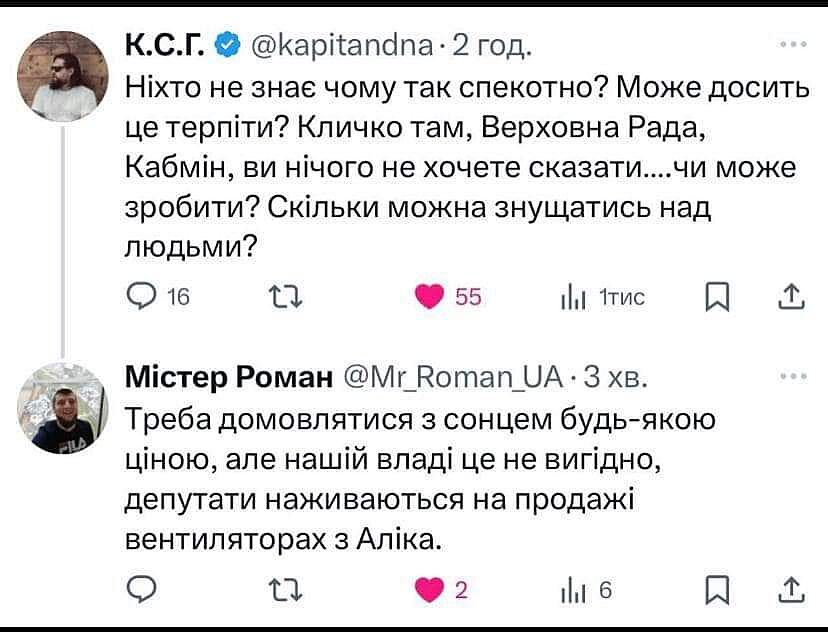Open the @kapitandna handle link
This screenshot has height=632, width=828.
click(339, 46)
